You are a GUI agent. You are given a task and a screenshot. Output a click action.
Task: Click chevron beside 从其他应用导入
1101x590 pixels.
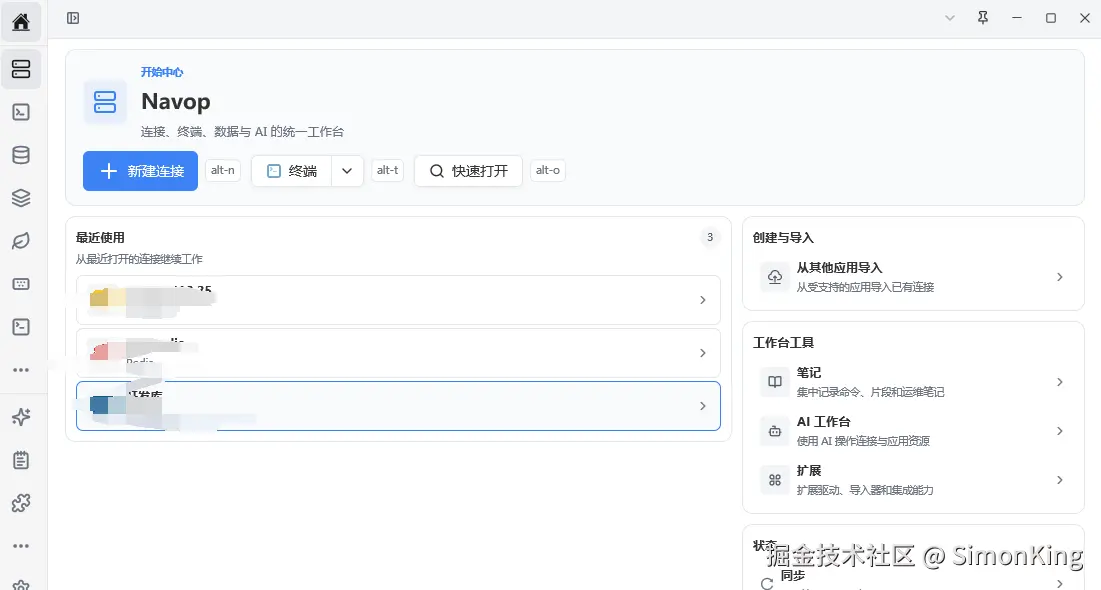(1060, 277)
